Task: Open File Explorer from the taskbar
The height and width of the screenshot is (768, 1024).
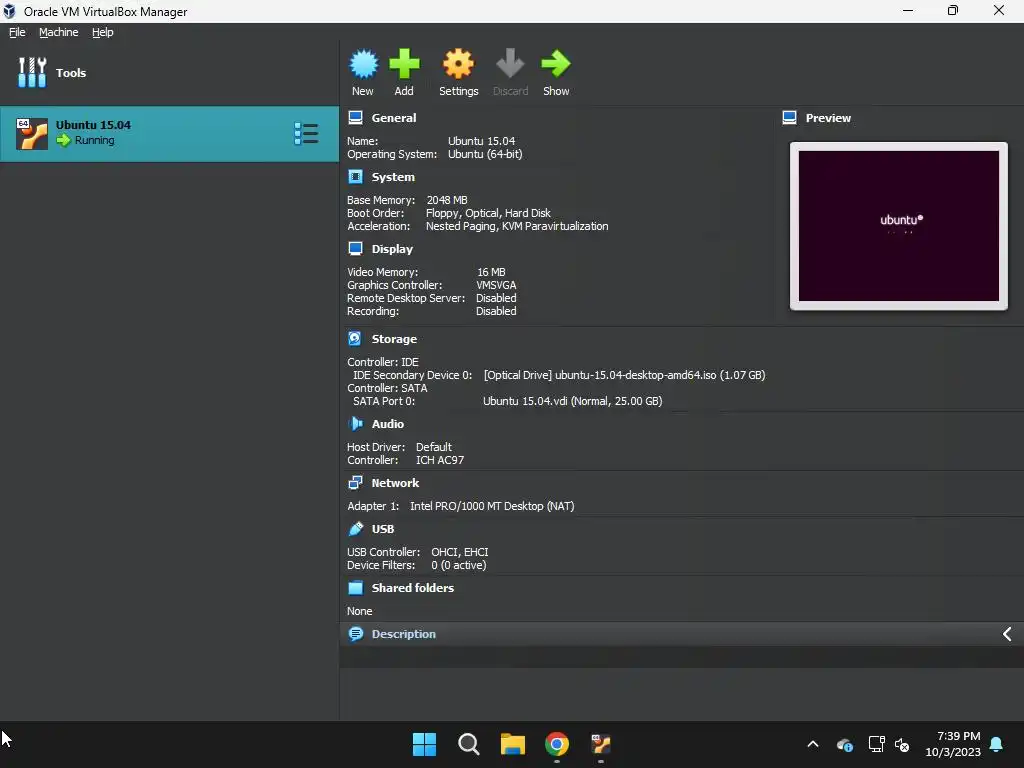Action: click(513, 744)
